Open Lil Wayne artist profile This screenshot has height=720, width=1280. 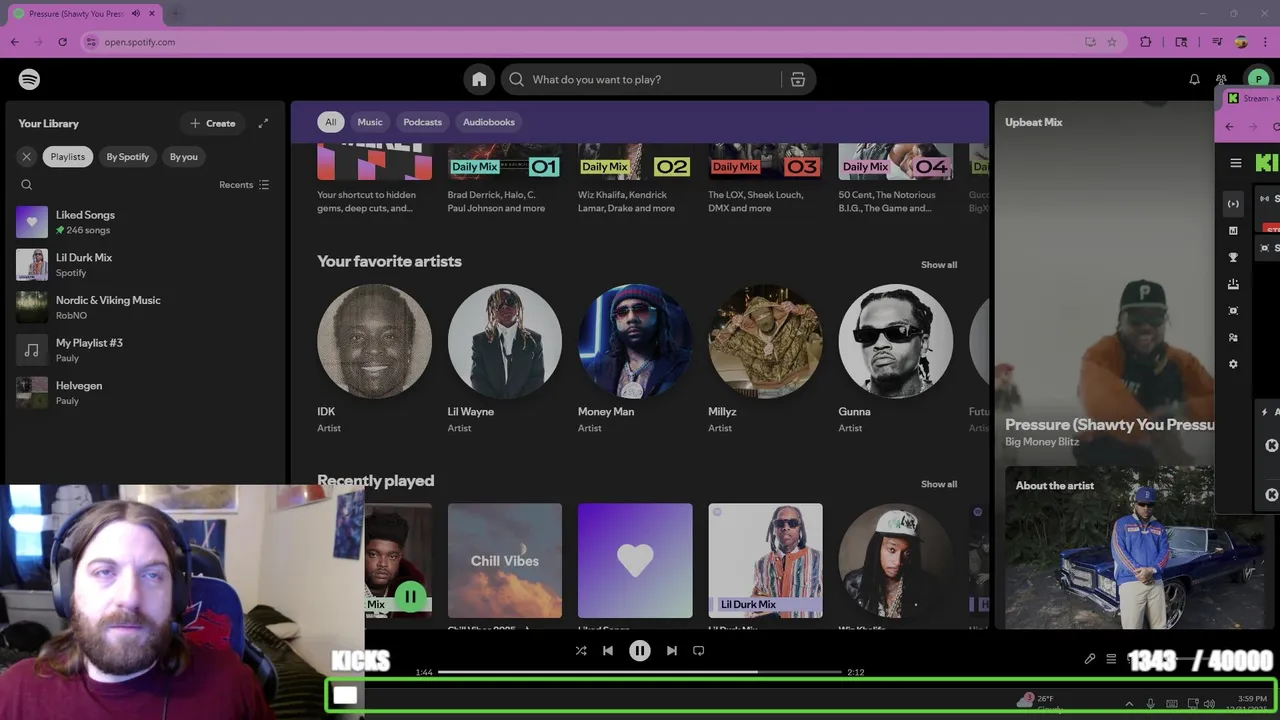pos(504,359)
